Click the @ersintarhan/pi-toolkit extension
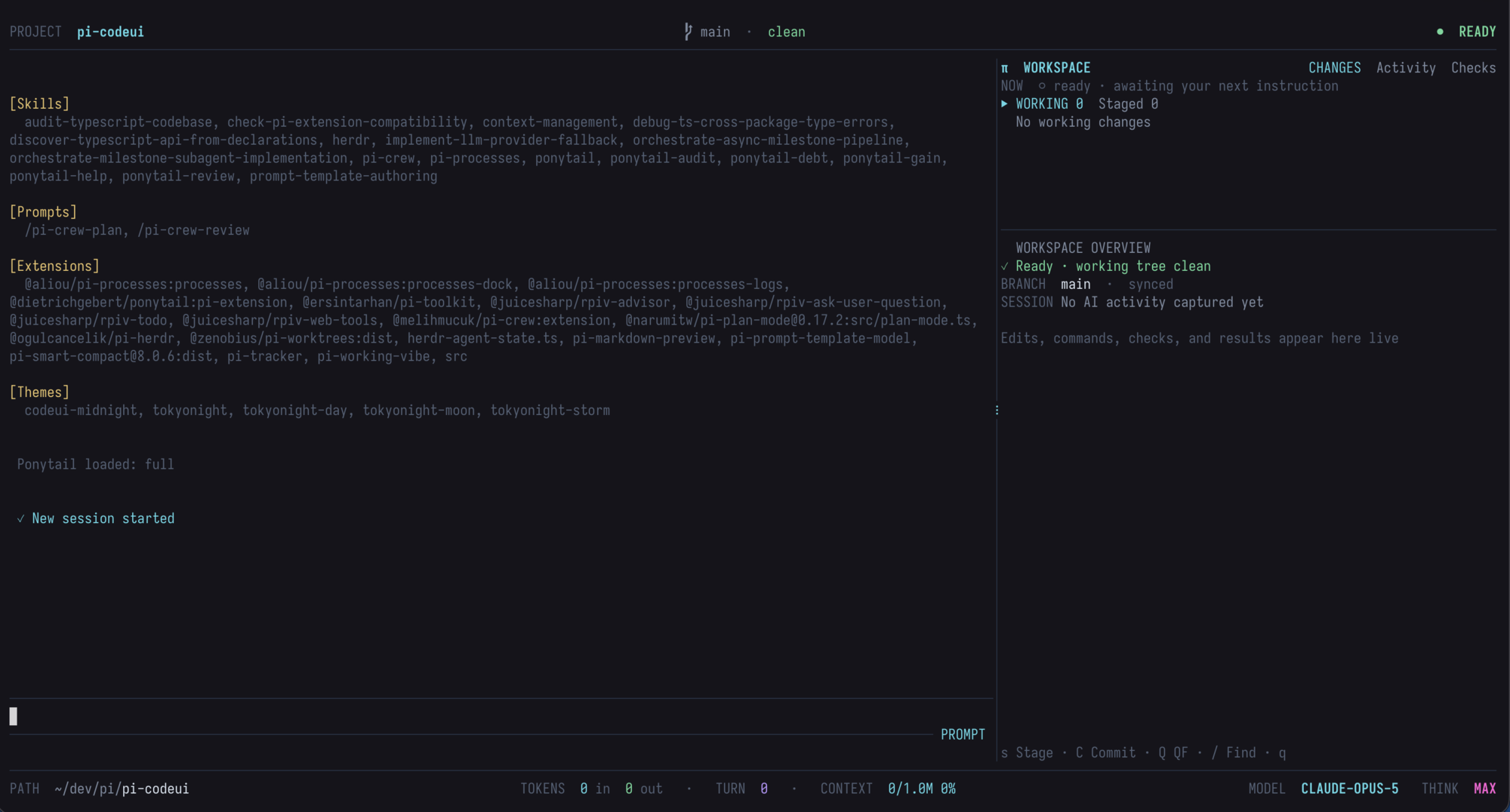Viewport: 1510px width, 812px height. coord(388,302)
